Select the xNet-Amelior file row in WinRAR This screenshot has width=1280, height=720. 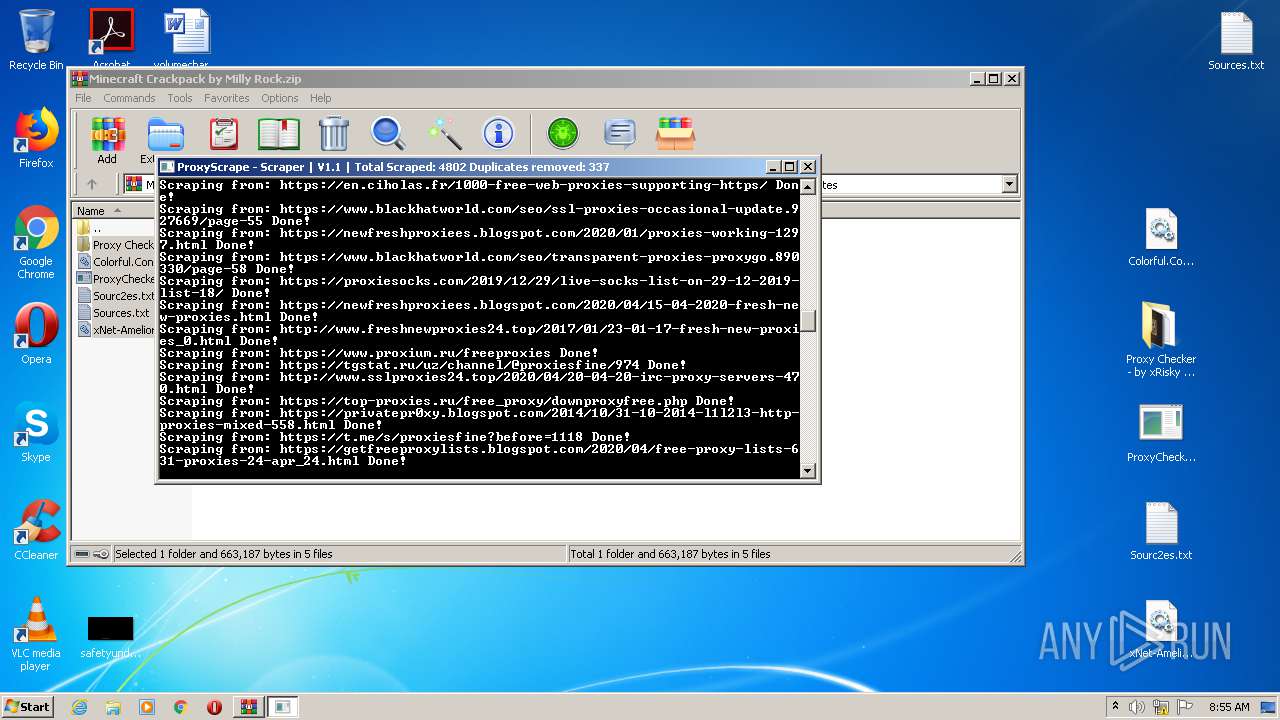pyautogui.click(x=115, y=330)
